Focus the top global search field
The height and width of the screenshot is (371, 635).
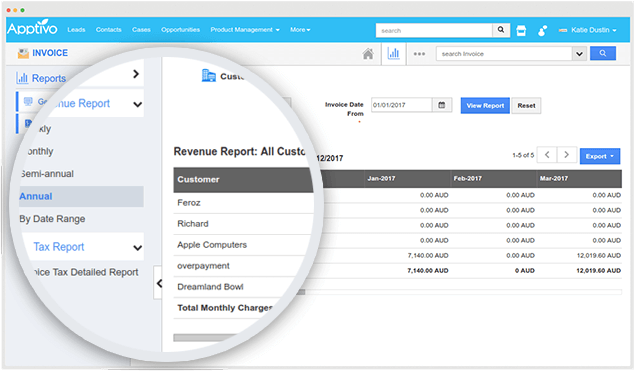coord(434,30)
